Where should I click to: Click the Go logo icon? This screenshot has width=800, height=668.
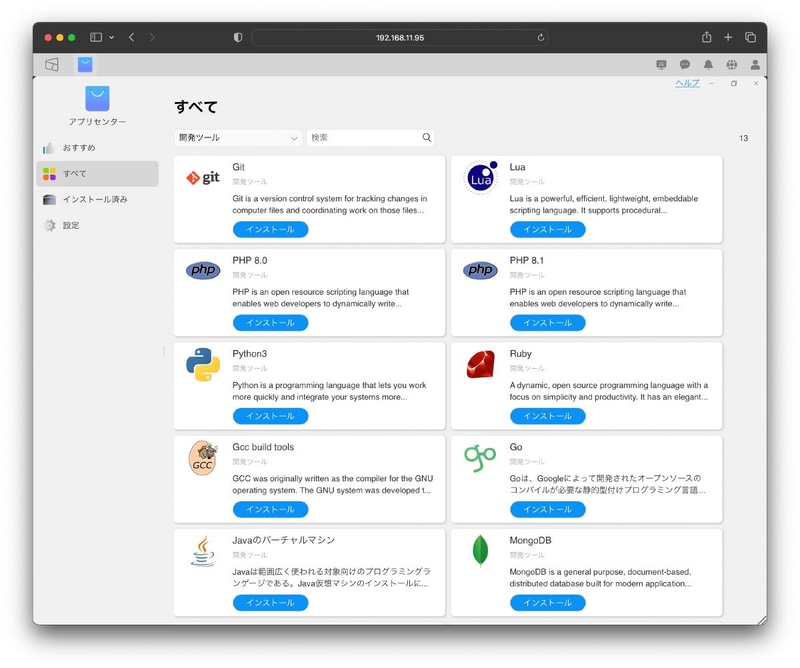(x=480, y=458)
